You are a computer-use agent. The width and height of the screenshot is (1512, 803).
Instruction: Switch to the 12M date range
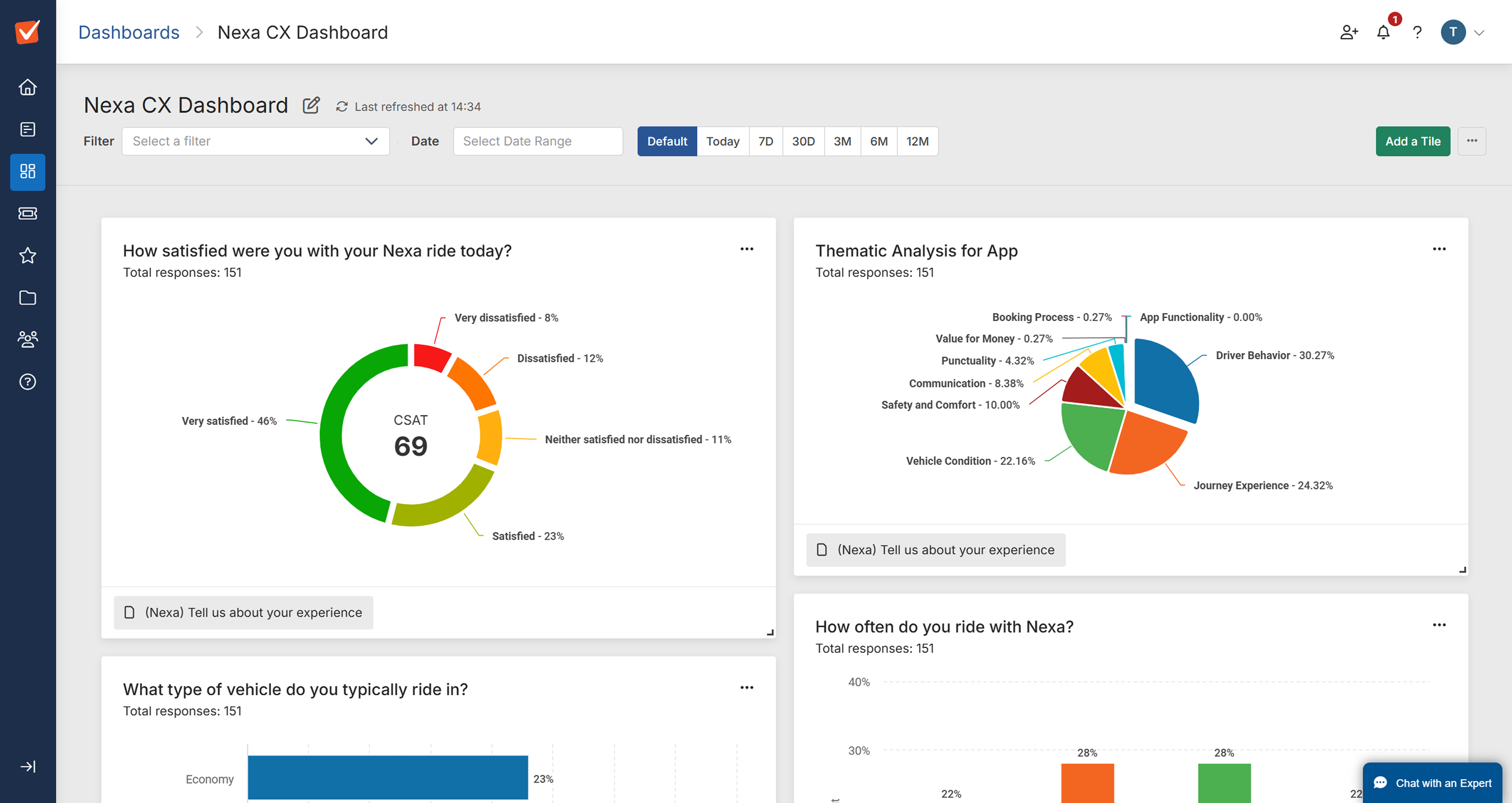tap(917, 141)
